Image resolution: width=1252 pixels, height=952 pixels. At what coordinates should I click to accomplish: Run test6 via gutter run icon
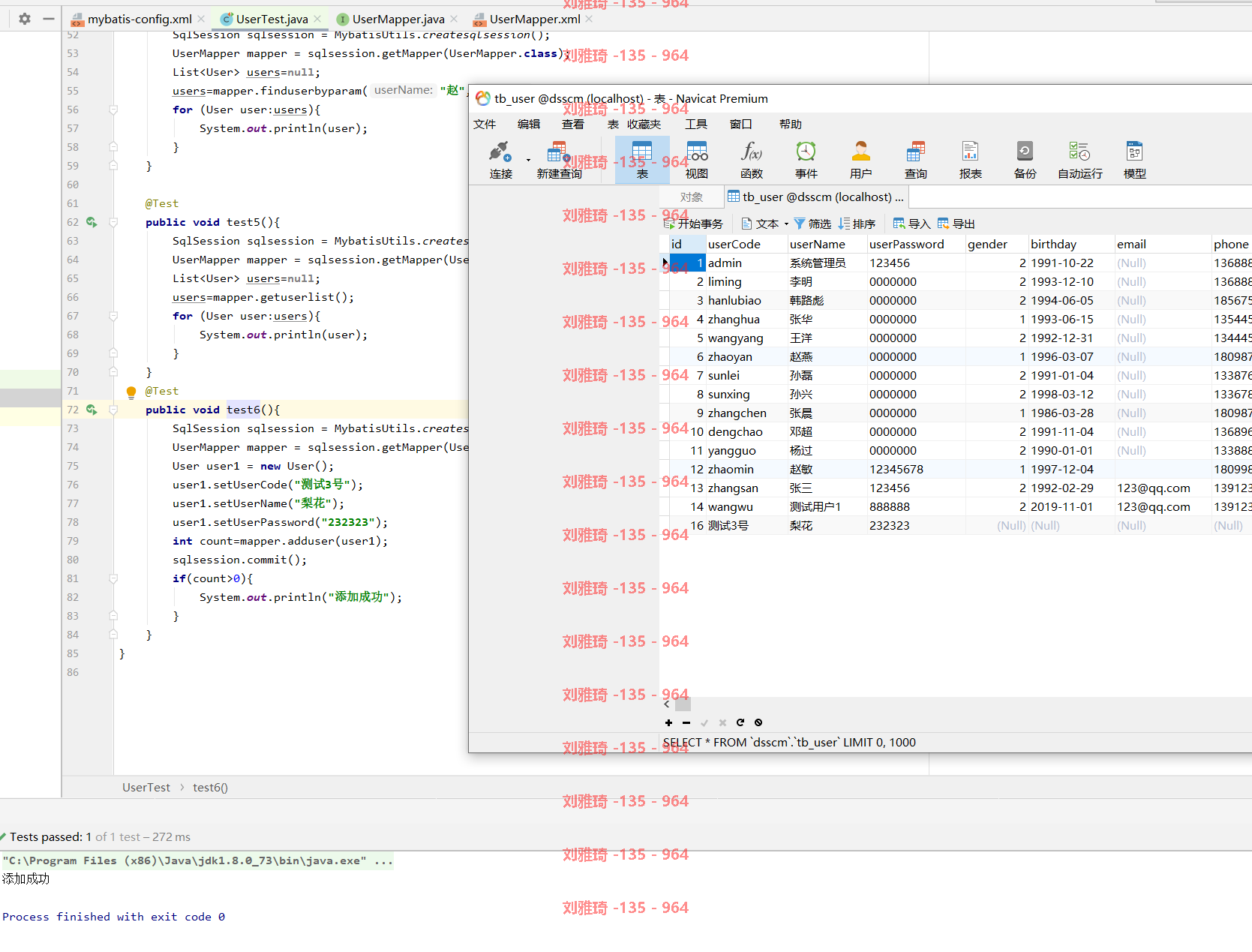point(92,410)
